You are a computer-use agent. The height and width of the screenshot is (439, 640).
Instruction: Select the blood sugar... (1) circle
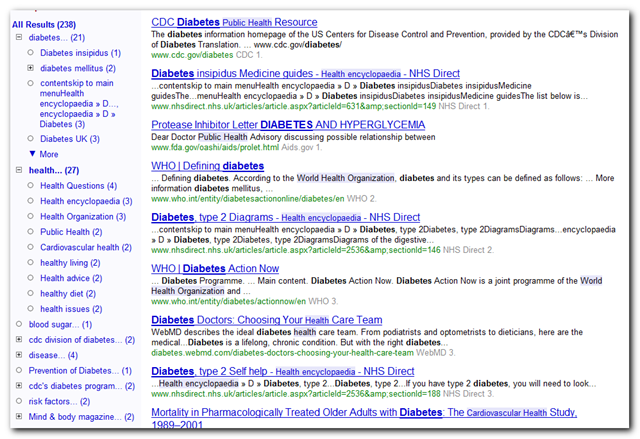(x=19, y=324)
